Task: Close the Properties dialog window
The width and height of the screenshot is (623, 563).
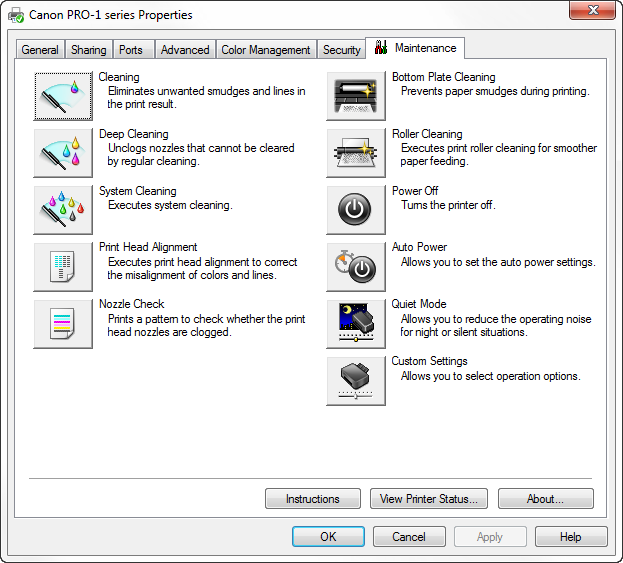Action: [x=592, y=10]
